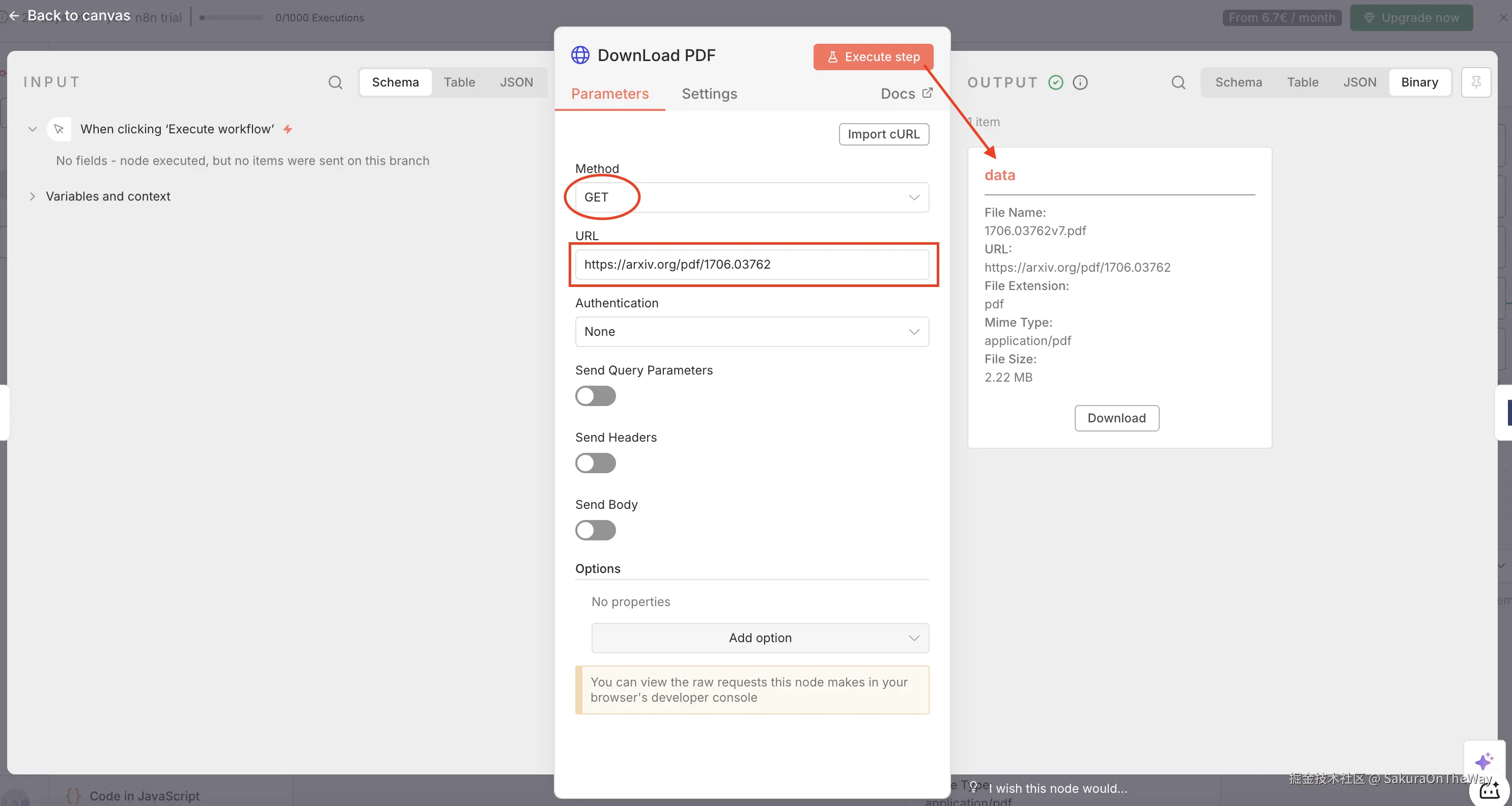
Task: Click the input panel search icon
Action: [x=335, y=82]
